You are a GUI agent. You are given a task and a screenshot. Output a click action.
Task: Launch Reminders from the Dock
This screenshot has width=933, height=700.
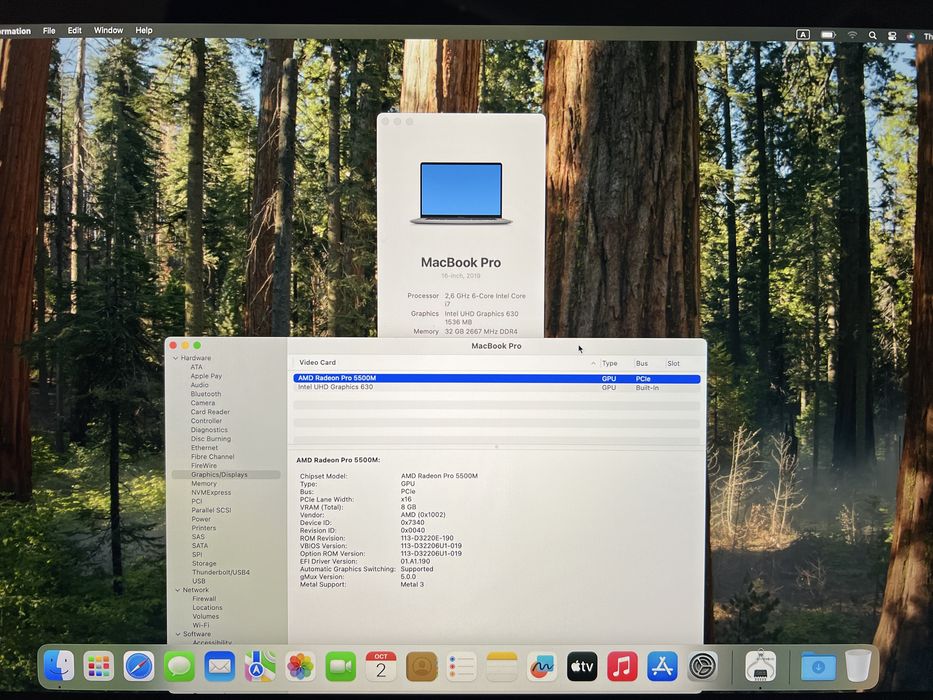(x=462, y=666)
